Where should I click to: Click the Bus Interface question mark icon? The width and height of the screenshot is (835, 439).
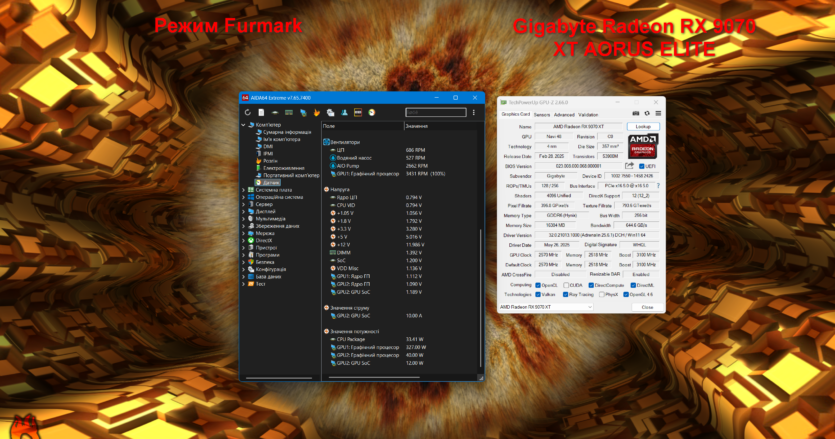tap(658, 186)
